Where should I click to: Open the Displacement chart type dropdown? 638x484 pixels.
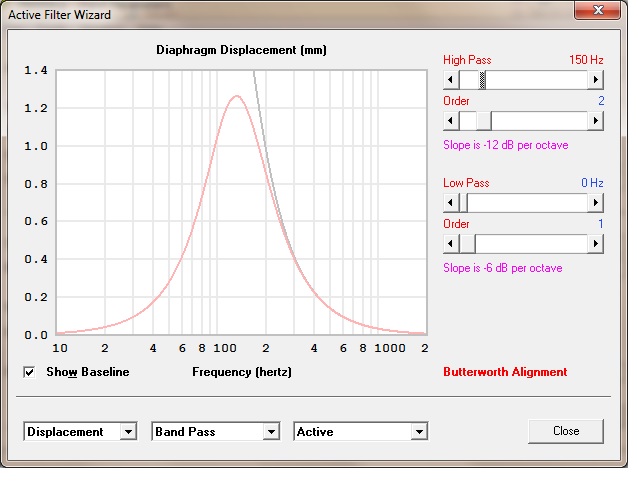click(x=128, y=432)
